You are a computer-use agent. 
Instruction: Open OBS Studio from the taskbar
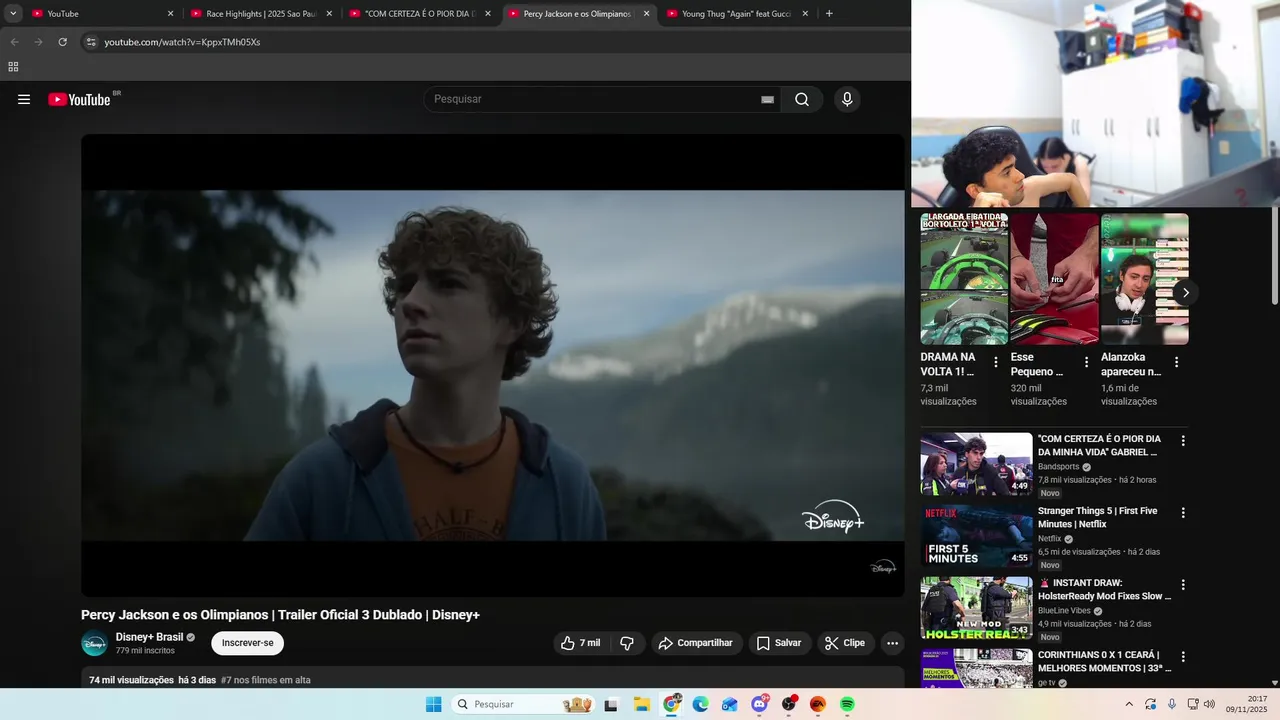coord(789,704)
